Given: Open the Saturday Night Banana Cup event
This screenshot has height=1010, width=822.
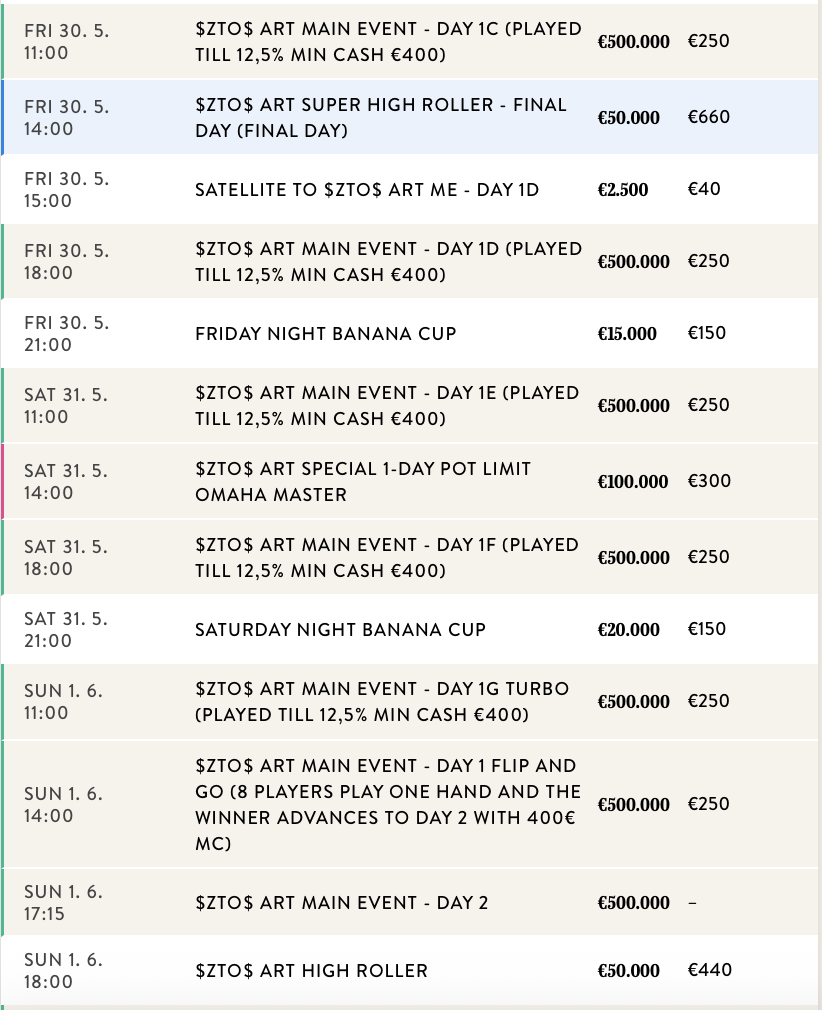Looking at the screenshot, I should (x=340, y=629).
